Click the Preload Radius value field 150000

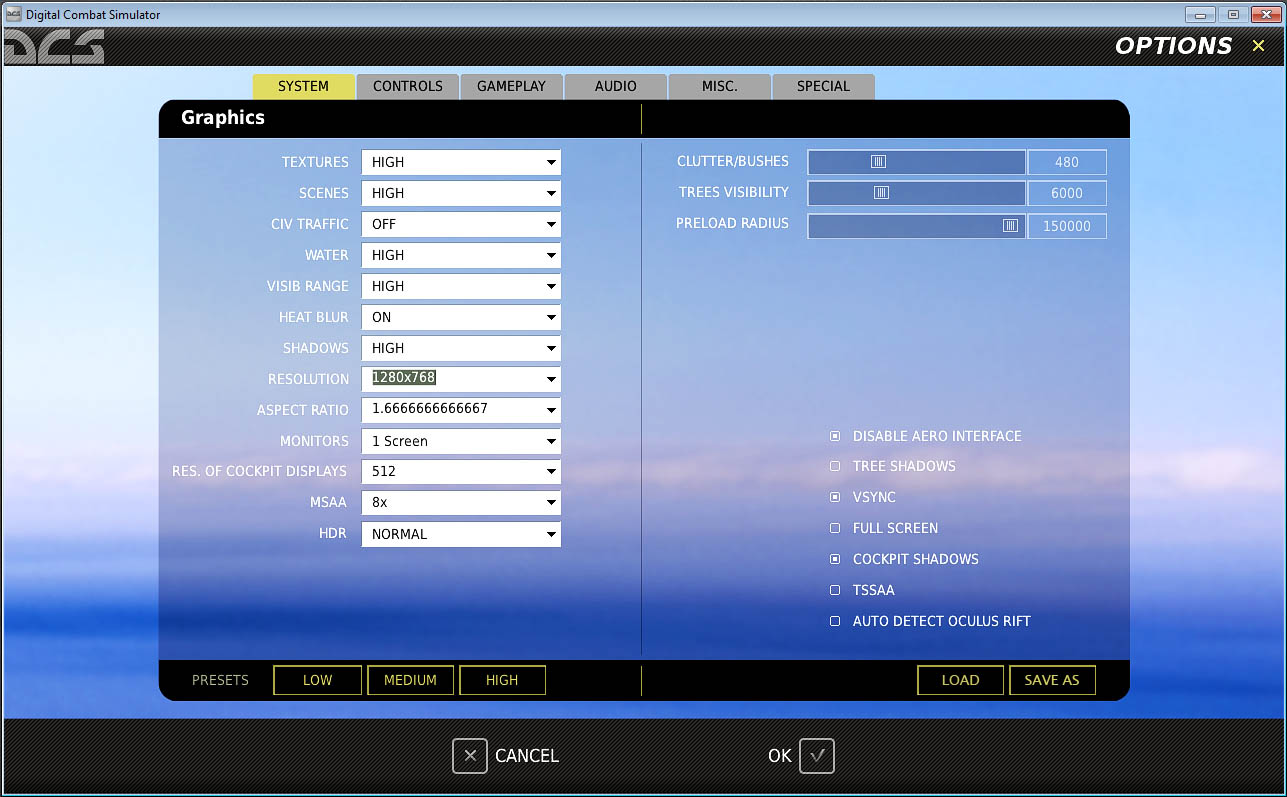1067,226
